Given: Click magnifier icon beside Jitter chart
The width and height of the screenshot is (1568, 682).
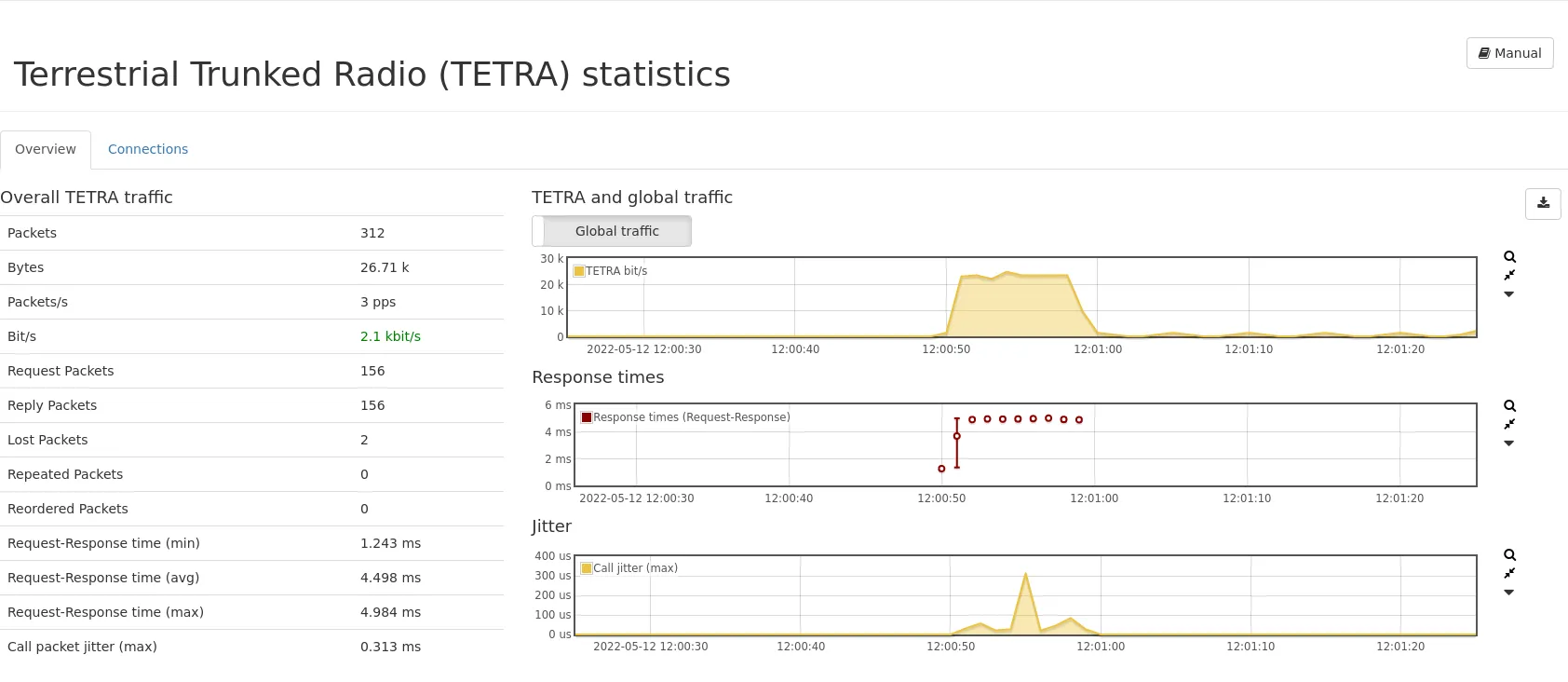Looking at the screenshot, I should (x=1509, y=555).
